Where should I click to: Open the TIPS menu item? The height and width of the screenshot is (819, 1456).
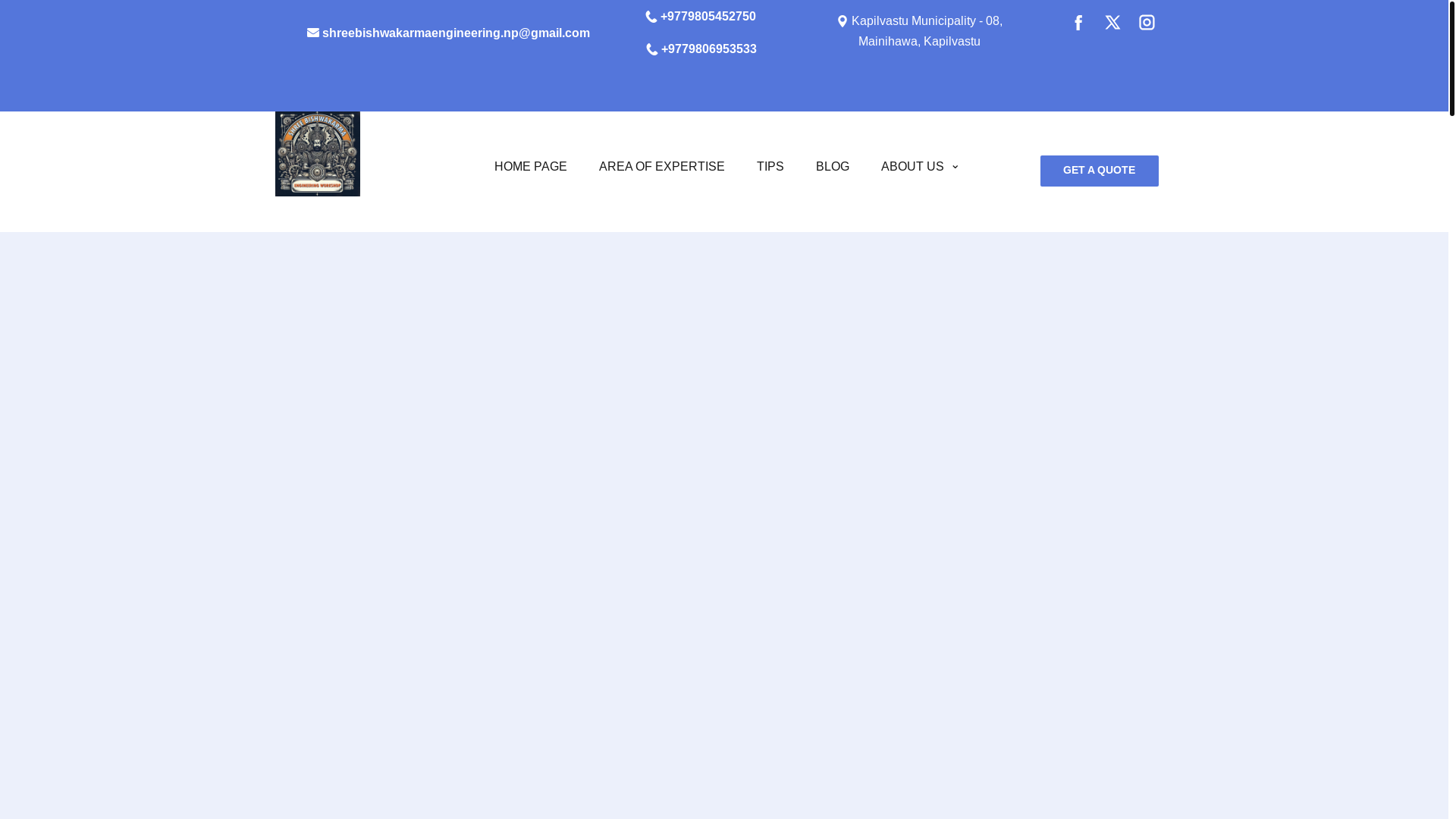pos(770,167)
